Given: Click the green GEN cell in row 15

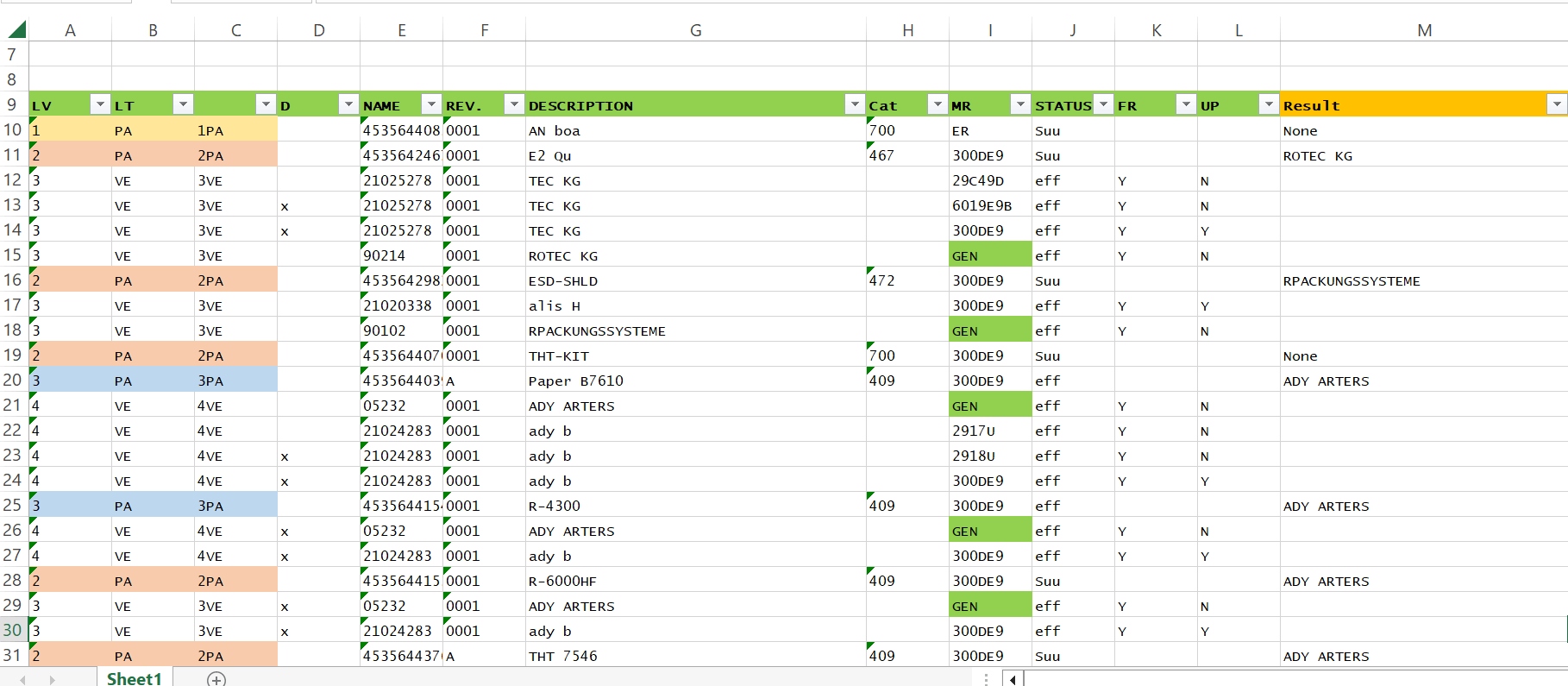Looking at the screenshot, I should (990, 255).
